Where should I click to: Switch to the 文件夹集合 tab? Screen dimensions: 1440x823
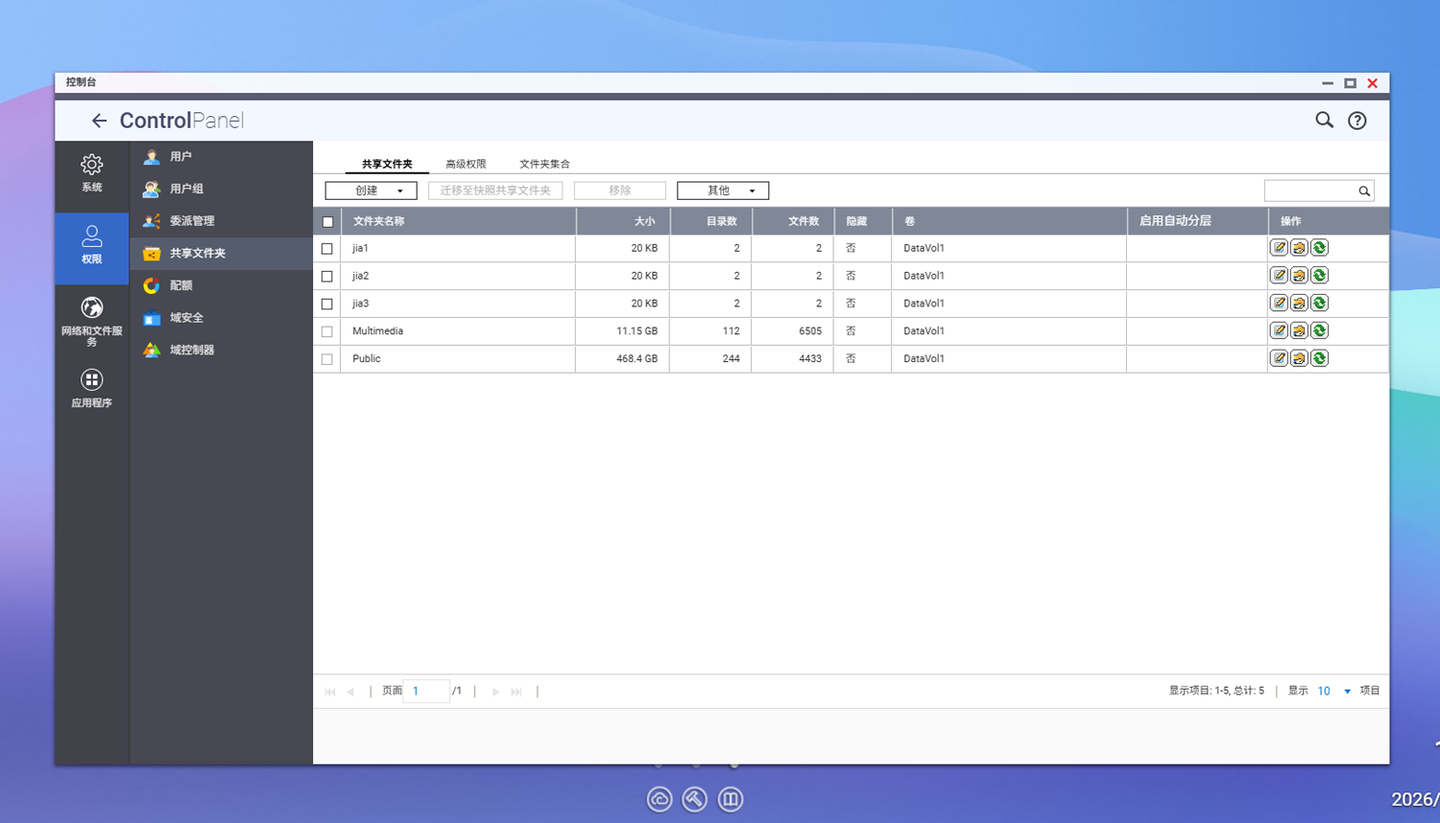point(545,164)
